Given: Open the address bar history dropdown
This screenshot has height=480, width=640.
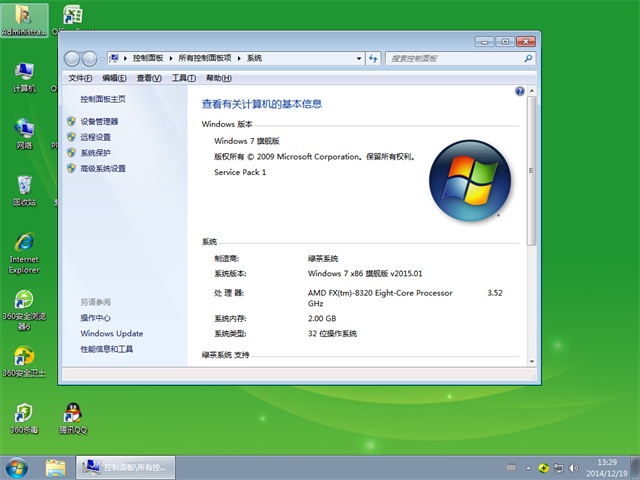Looking at the screenshot, I should [359, 58].
